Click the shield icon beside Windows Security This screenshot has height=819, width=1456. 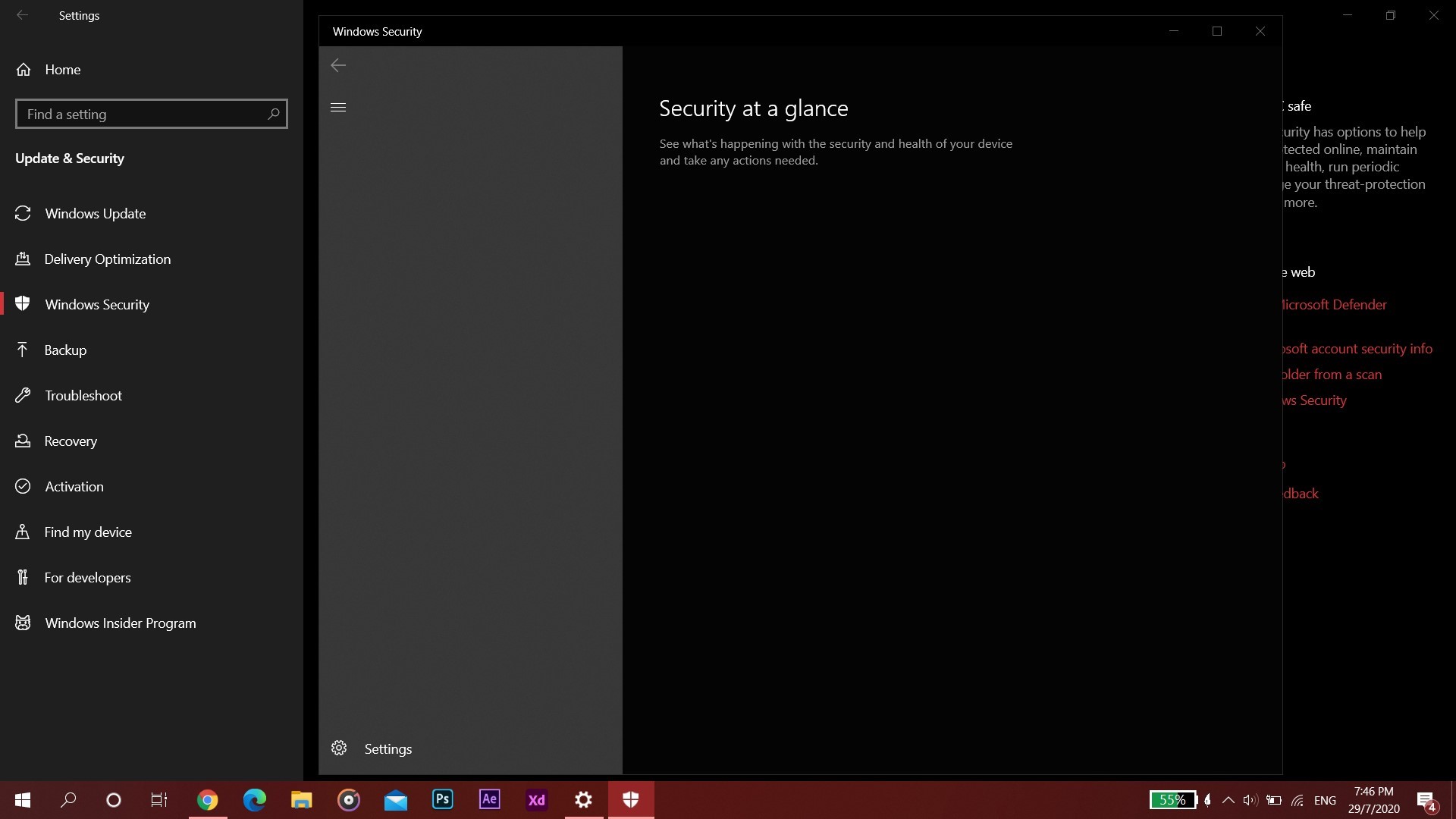[x=23, y=303]
